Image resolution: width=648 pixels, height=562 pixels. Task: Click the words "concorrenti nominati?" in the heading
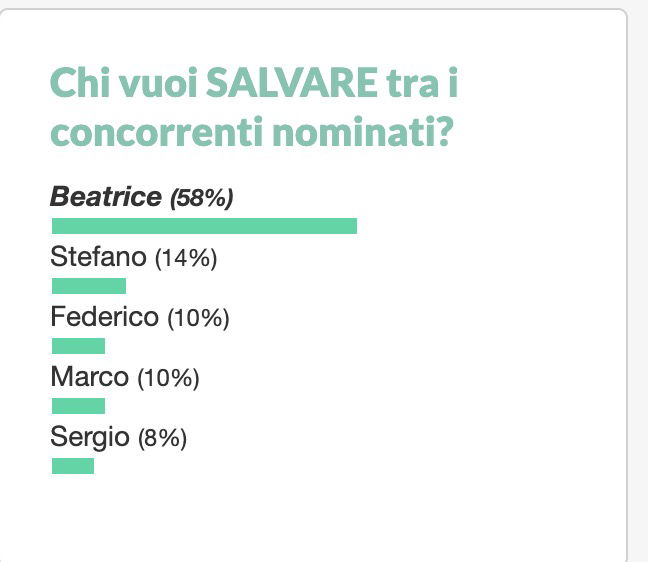tap(252, 132)
